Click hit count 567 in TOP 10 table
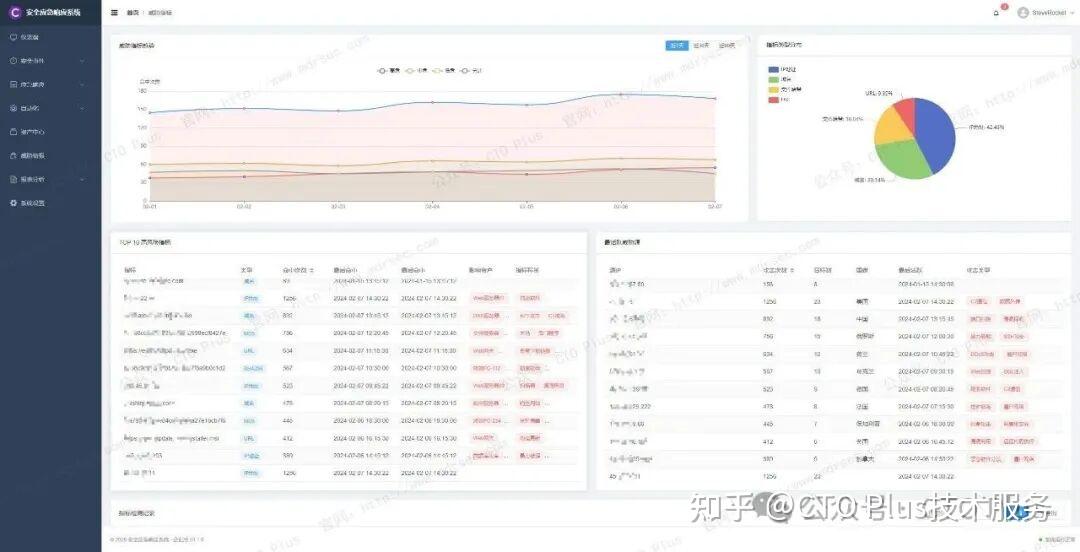Image resolution: width=1080 pixels, height=552 pixels. point(288,369)
